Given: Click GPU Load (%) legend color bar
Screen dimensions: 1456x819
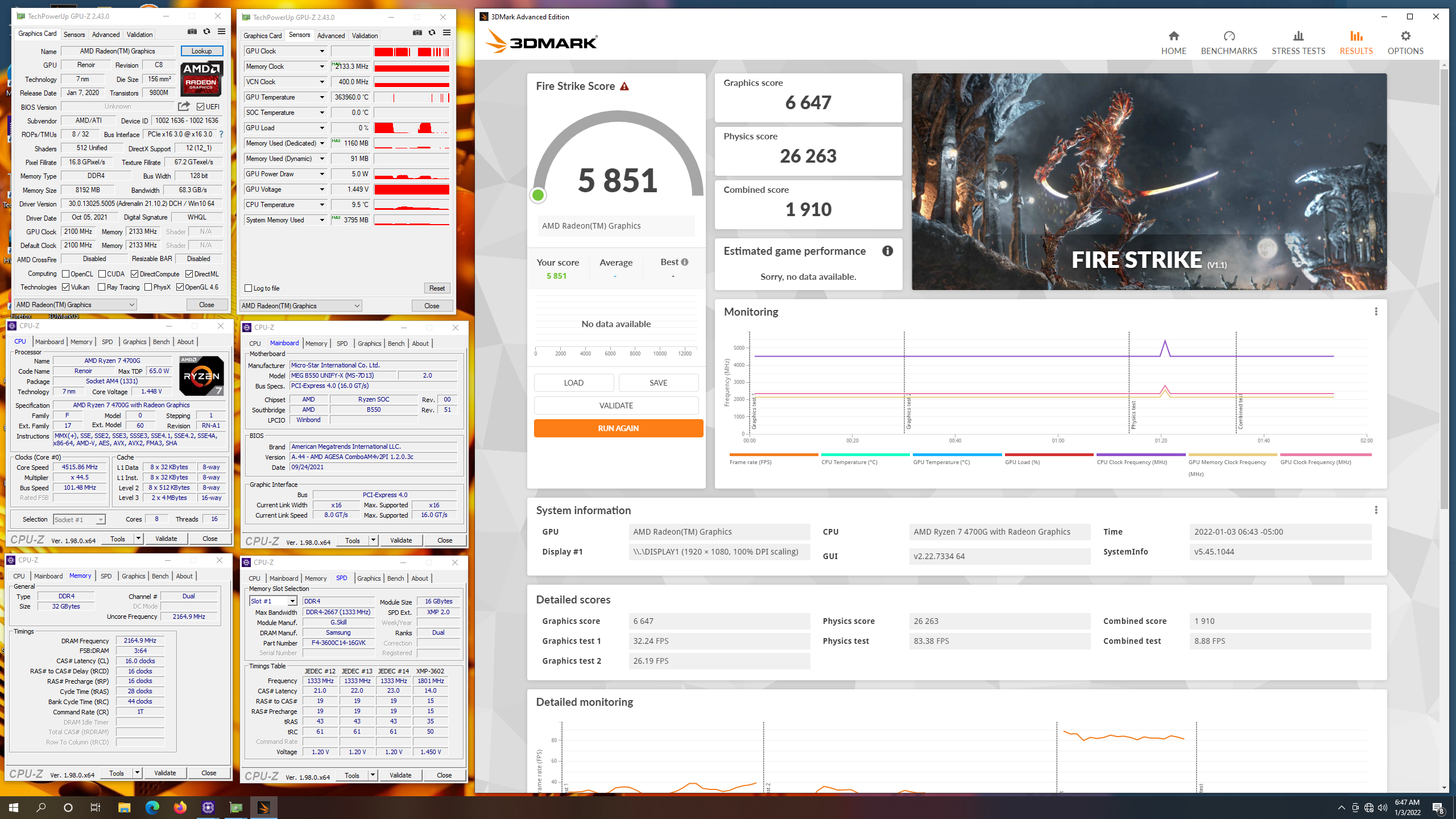Looking at the screenshot, I should coord(1049,454).
